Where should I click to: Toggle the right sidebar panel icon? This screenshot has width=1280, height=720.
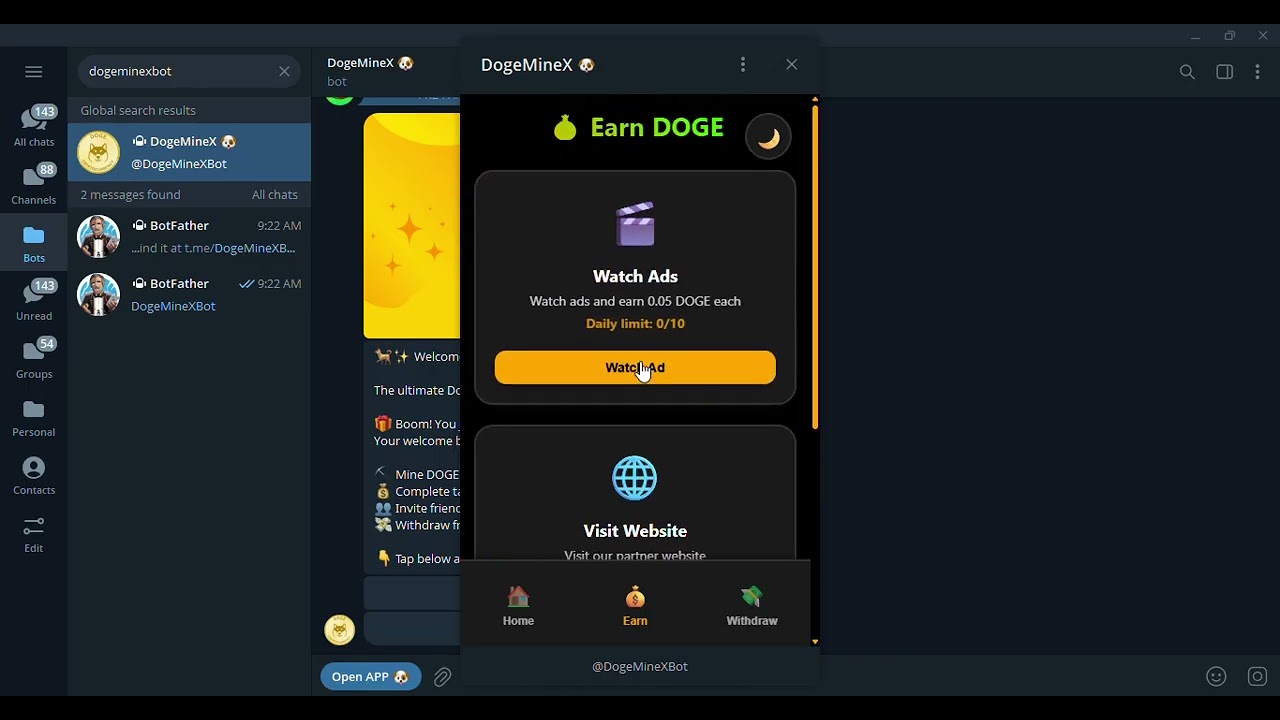1225,72
